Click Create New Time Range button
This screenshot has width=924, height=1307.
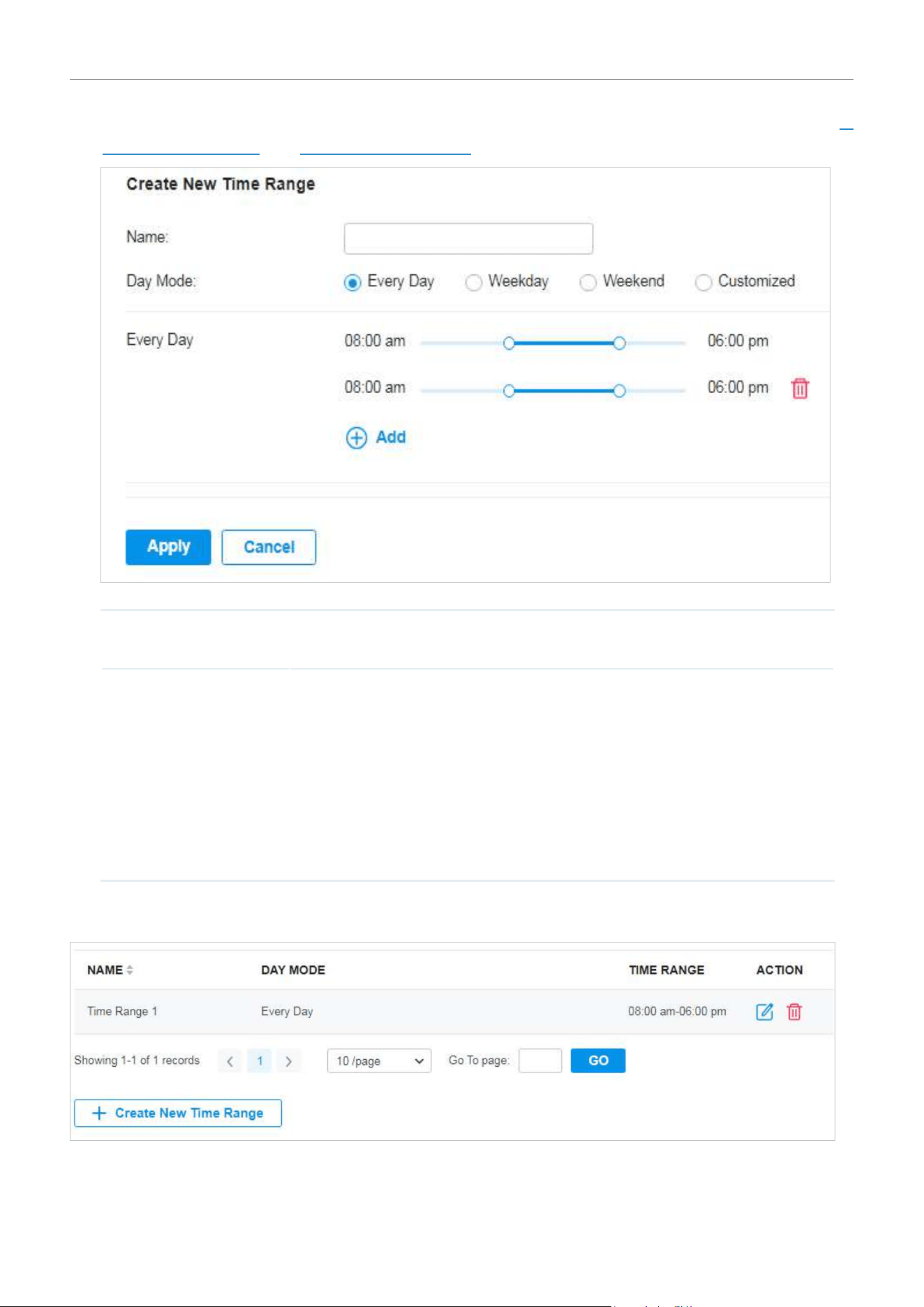coord(178,1113)
